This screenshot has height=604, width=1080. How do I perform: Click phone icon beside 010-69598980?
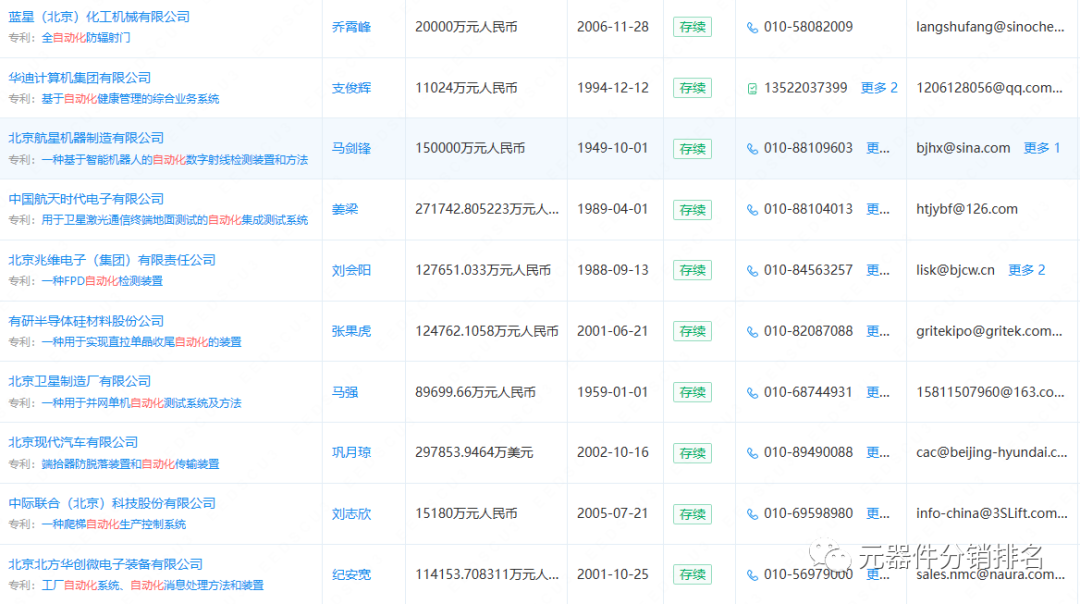752,514
